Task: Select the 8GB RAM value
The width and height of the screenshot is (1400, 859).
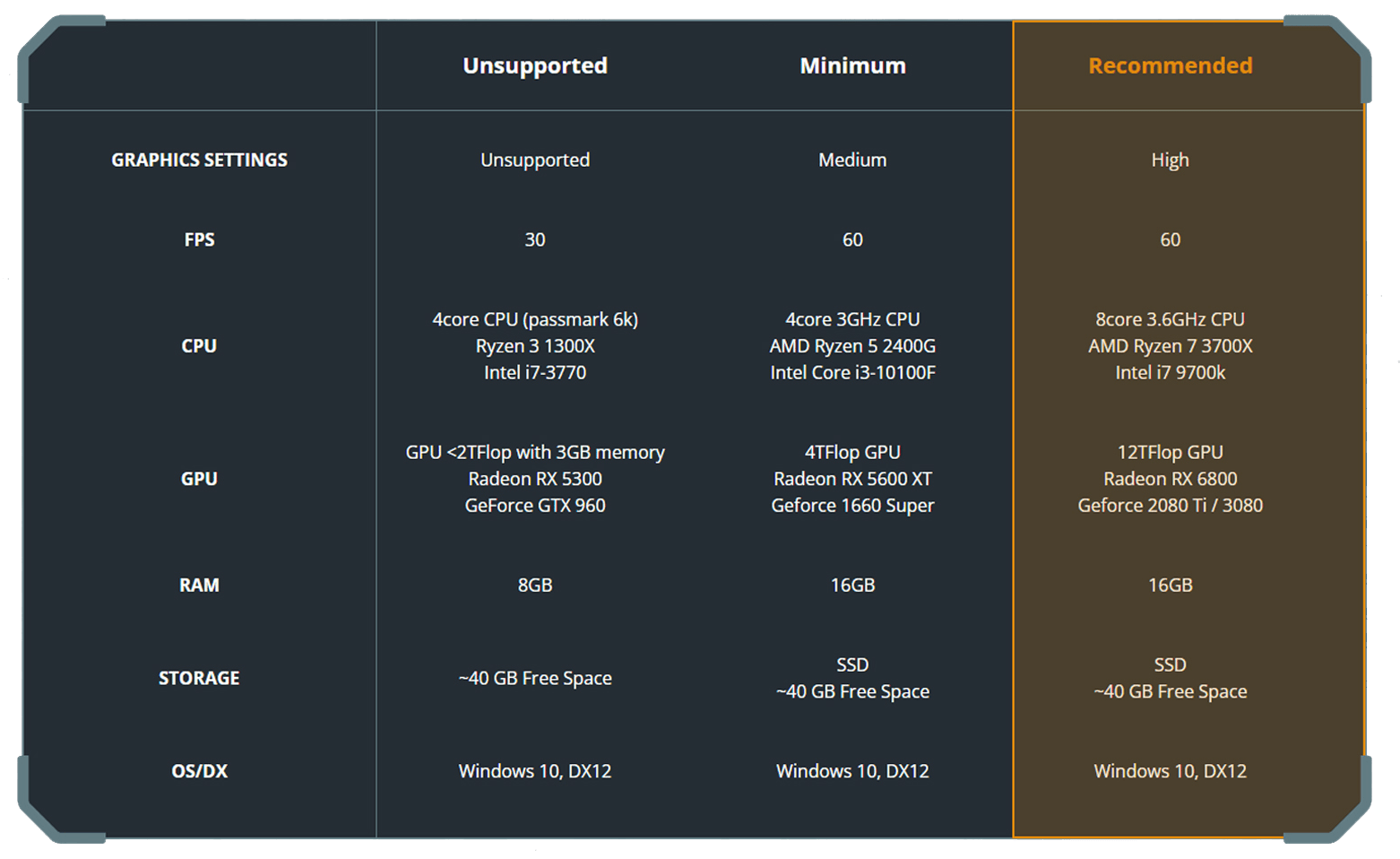Action: pyautogui.click(x=535, y=586)
